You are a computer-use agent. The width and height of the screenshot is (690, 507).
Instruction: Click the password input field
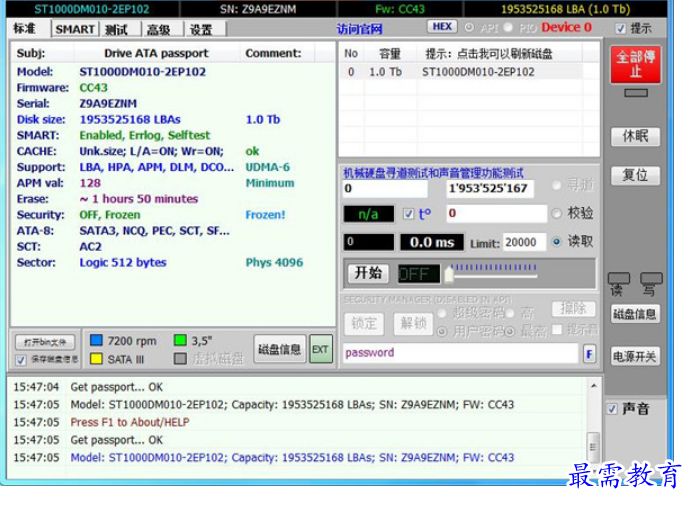[x=460, y=353]
